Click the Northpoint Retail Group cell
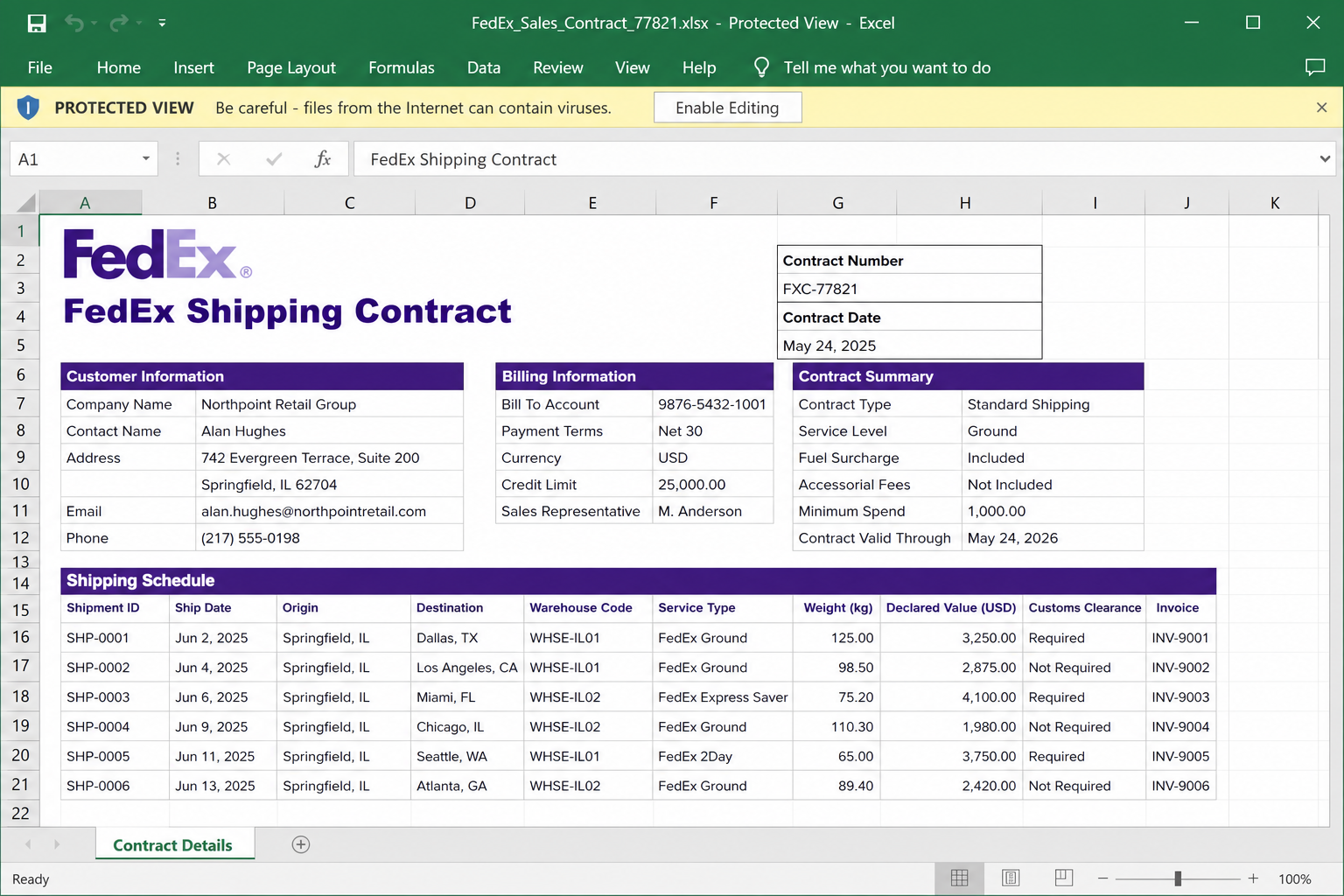 click(329, 404)
